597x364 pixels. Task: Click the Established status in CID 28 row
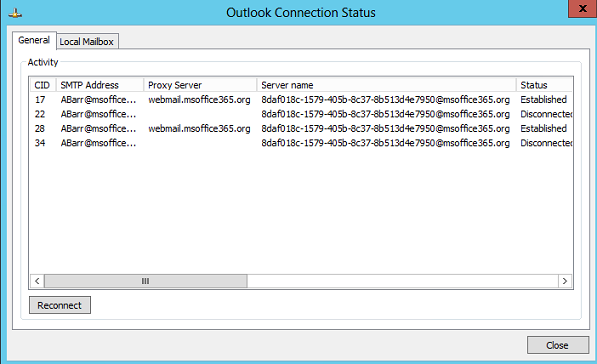[543, 129]
